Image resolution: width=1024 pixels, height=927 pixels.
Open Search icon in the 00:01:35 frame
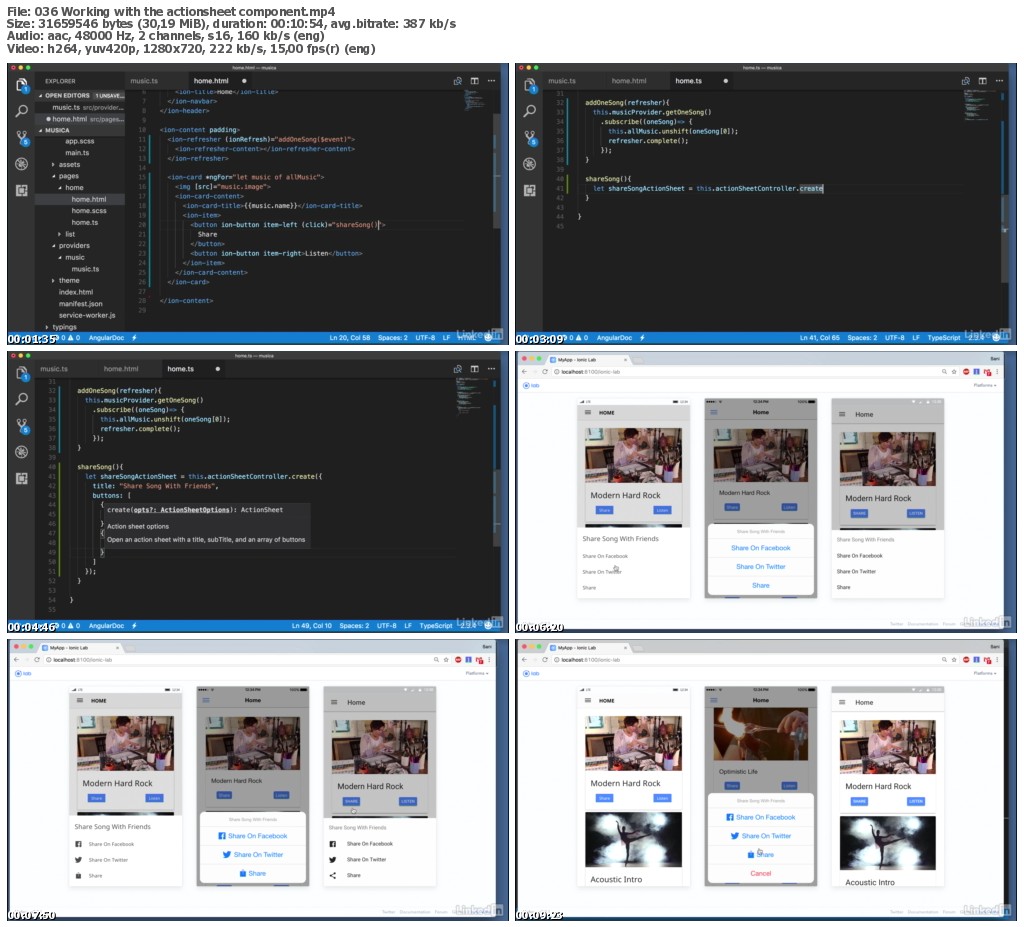[x=22, y=111]
